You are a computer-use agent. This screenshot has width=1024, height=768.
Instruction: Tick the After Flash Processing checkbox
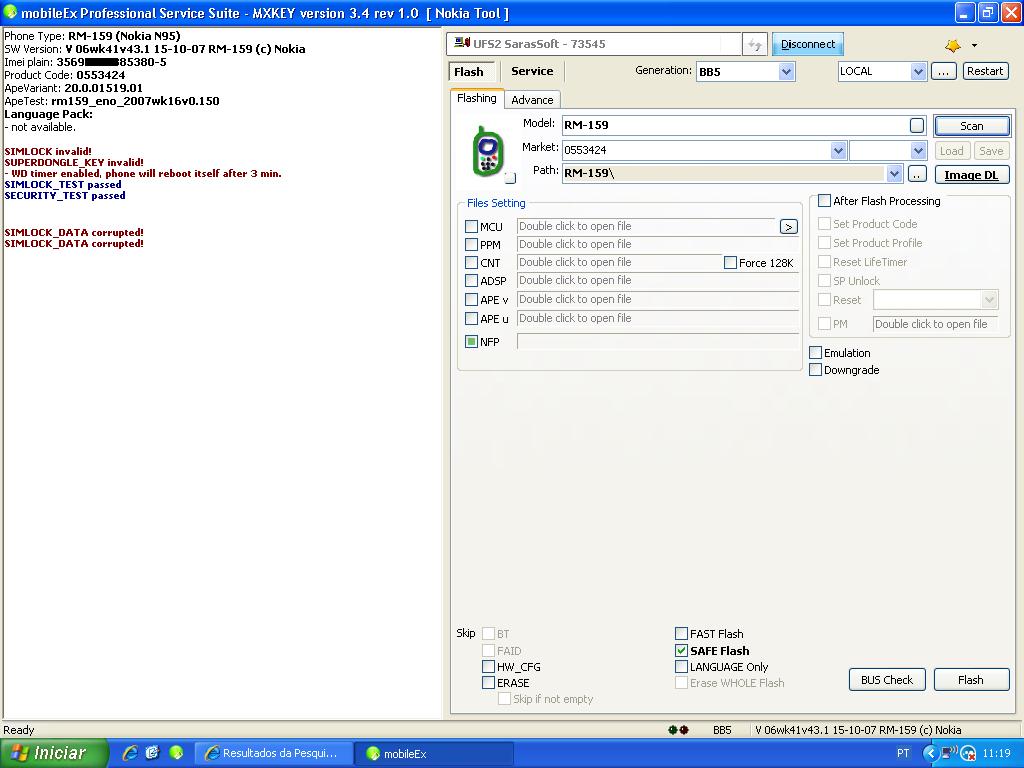click(x=825, y=201)
